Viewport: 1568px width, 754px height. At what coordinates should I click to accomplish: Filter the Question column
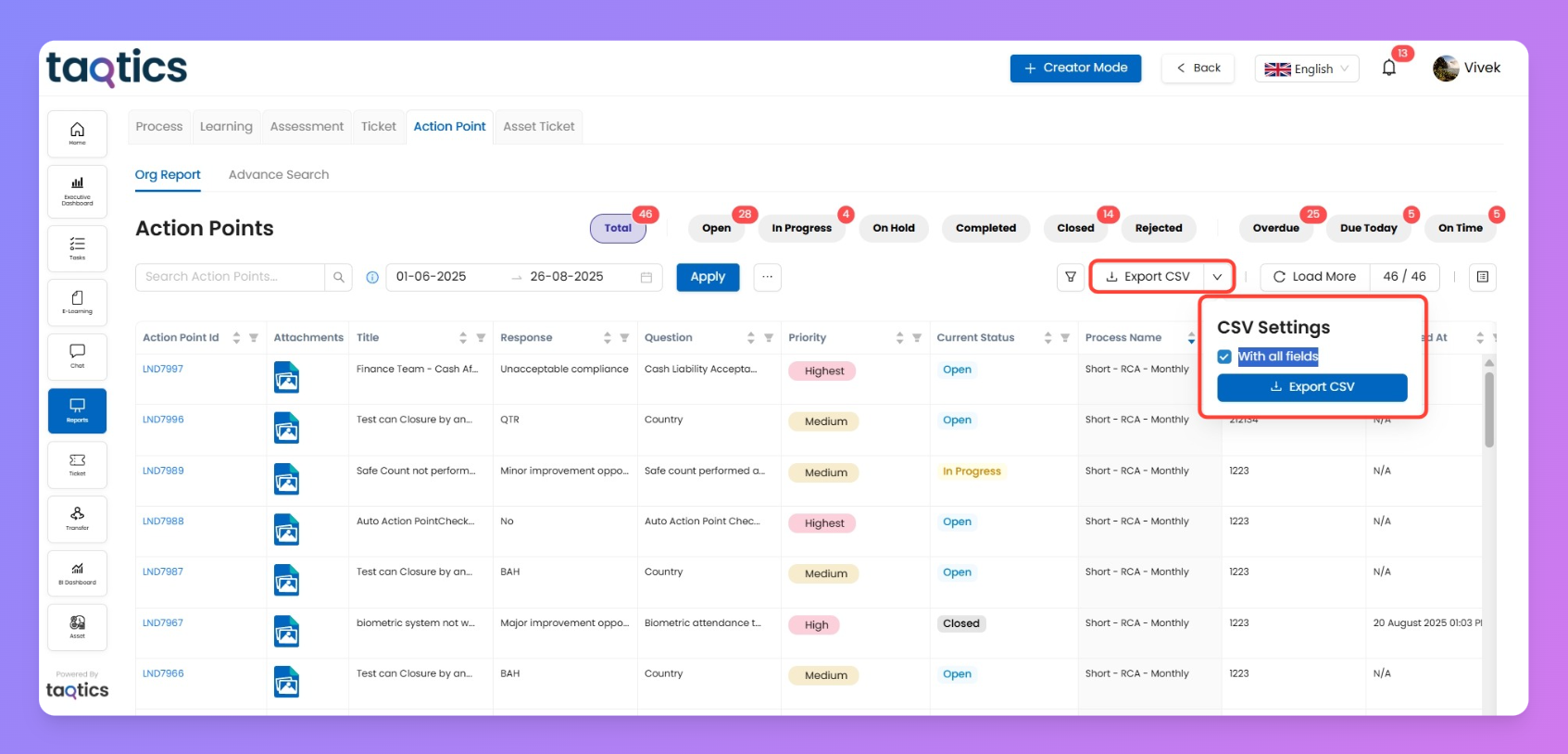coord(769,338)
